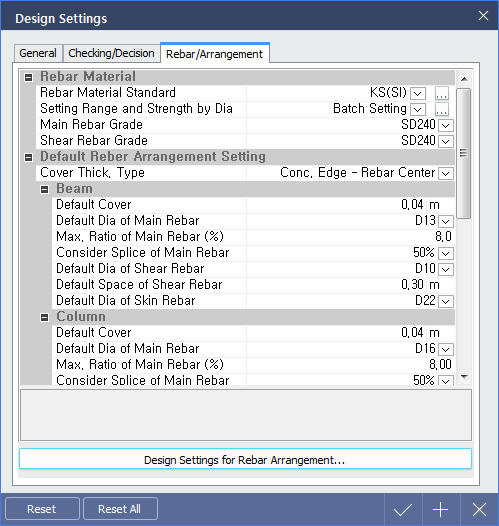The image size is (499, 526).
Task: Select the Beam Default Dia of Shear Rebar label
Action: 130,268
